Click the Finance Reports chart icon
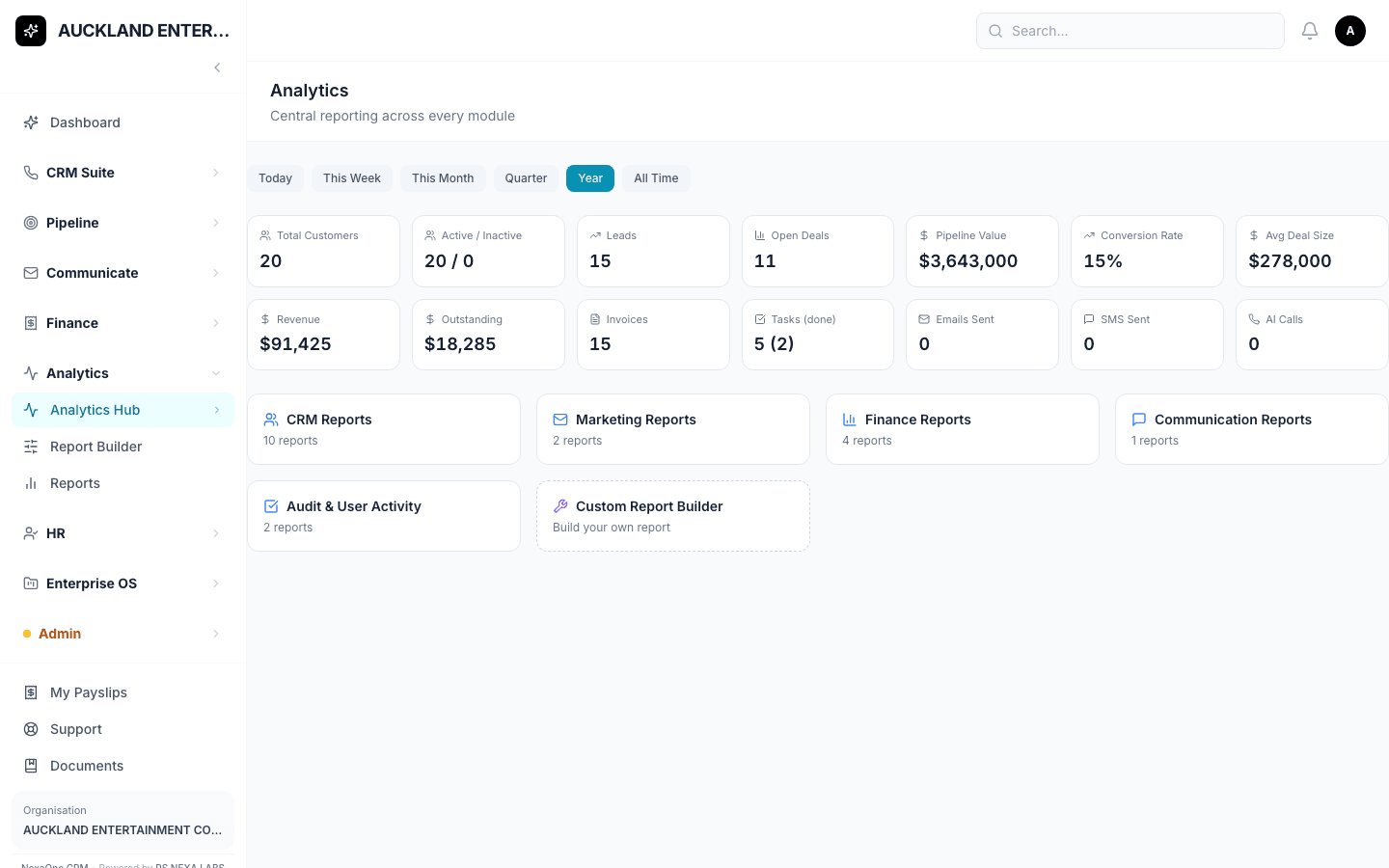The height and width of the screenshot is (868, 1389). click(850, 420)
